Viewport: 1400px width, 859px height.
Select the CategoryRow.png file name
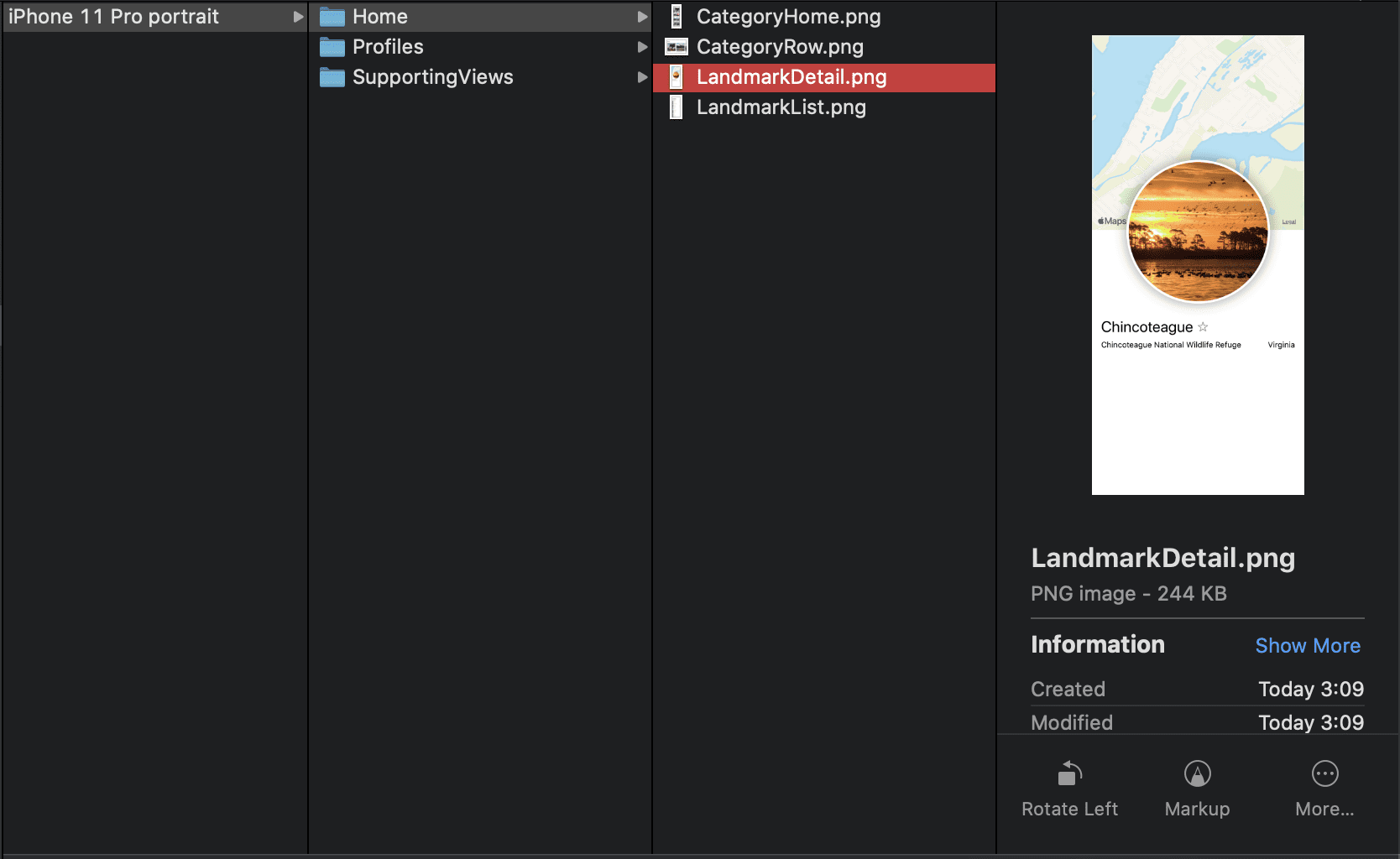[780, 47]
